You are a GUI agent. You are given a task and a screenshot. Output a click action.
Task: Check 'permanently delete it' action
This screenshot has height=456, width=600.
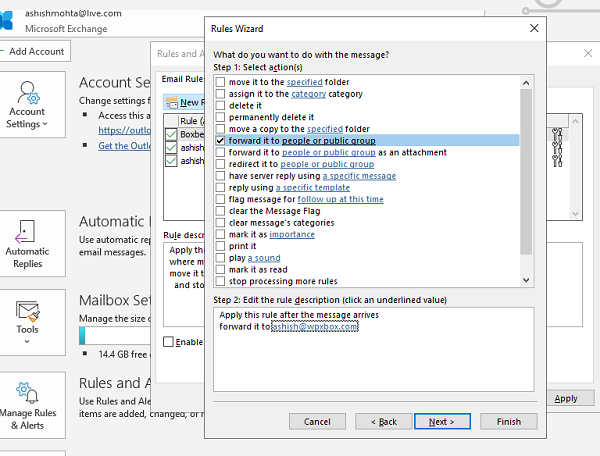pyautogui.click(x=220, y=117)
